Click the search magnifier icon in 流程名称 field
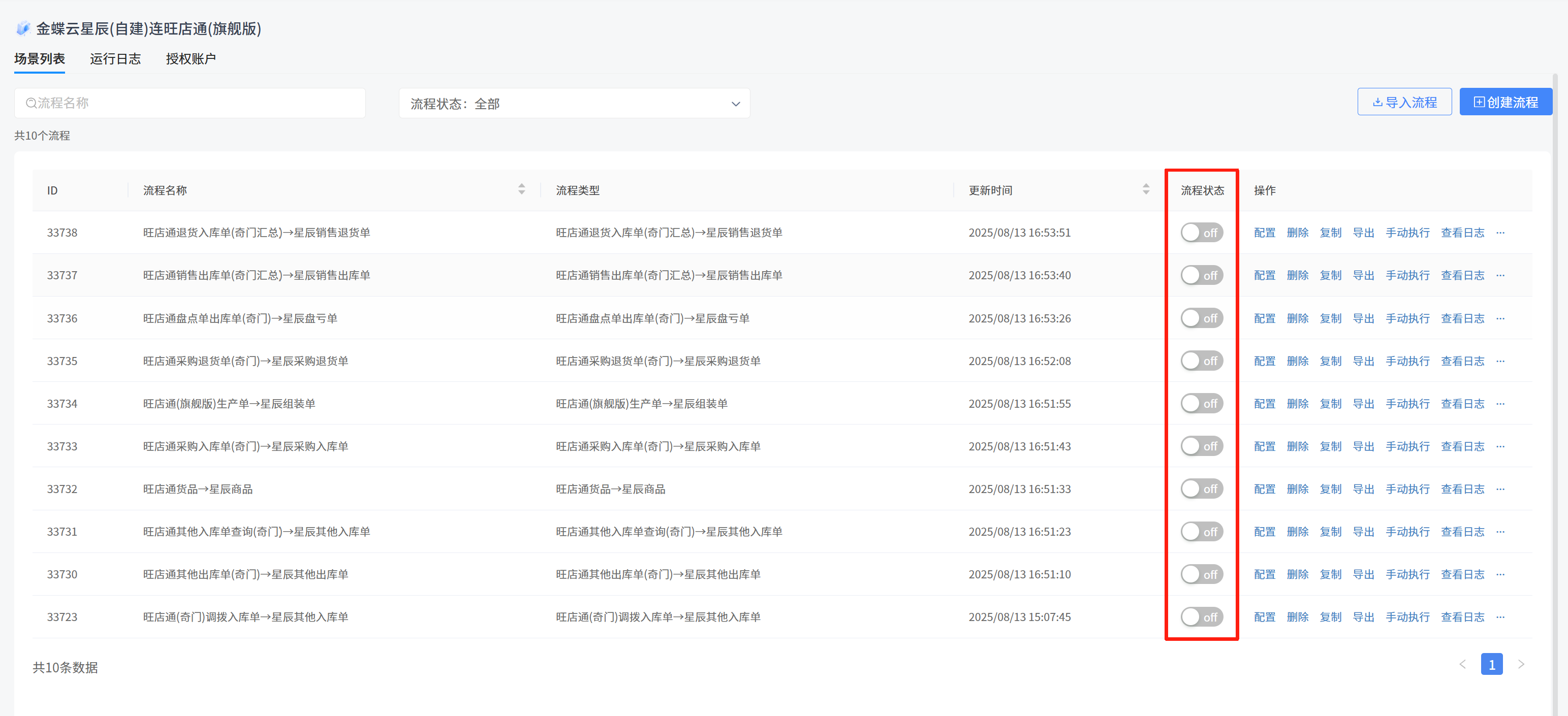Screen dimensions: 1568x716 pos(30,104)
